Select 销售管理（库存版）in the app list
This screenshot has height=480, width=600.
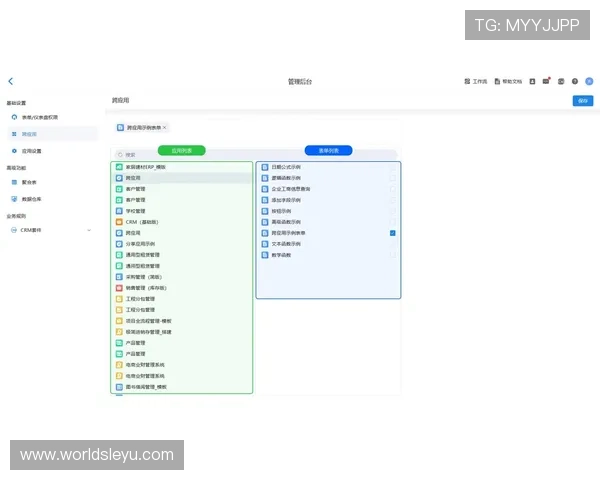(148, 287)
